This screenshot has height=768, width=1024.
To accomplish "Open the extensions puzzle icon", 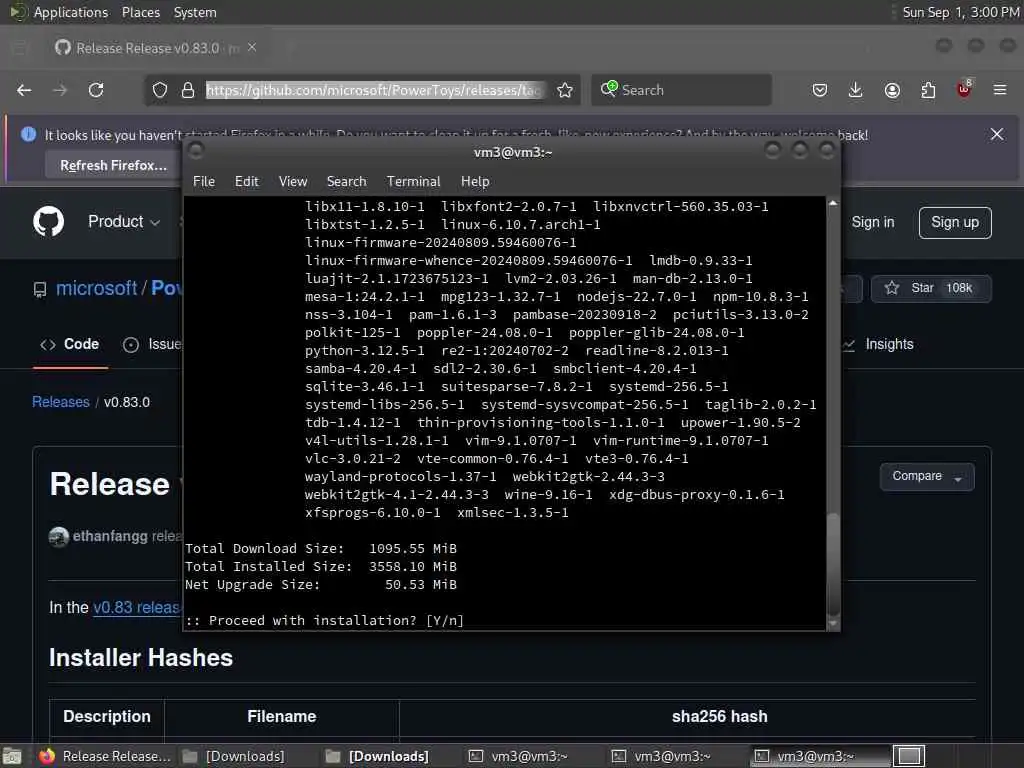I will coord(928,90).
